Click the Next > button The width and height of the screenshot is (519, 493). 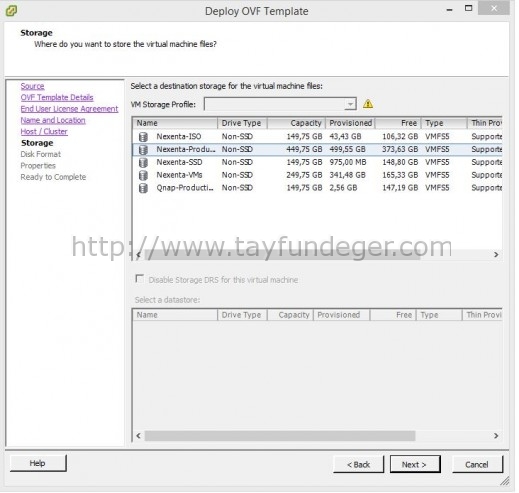point(415,465)
